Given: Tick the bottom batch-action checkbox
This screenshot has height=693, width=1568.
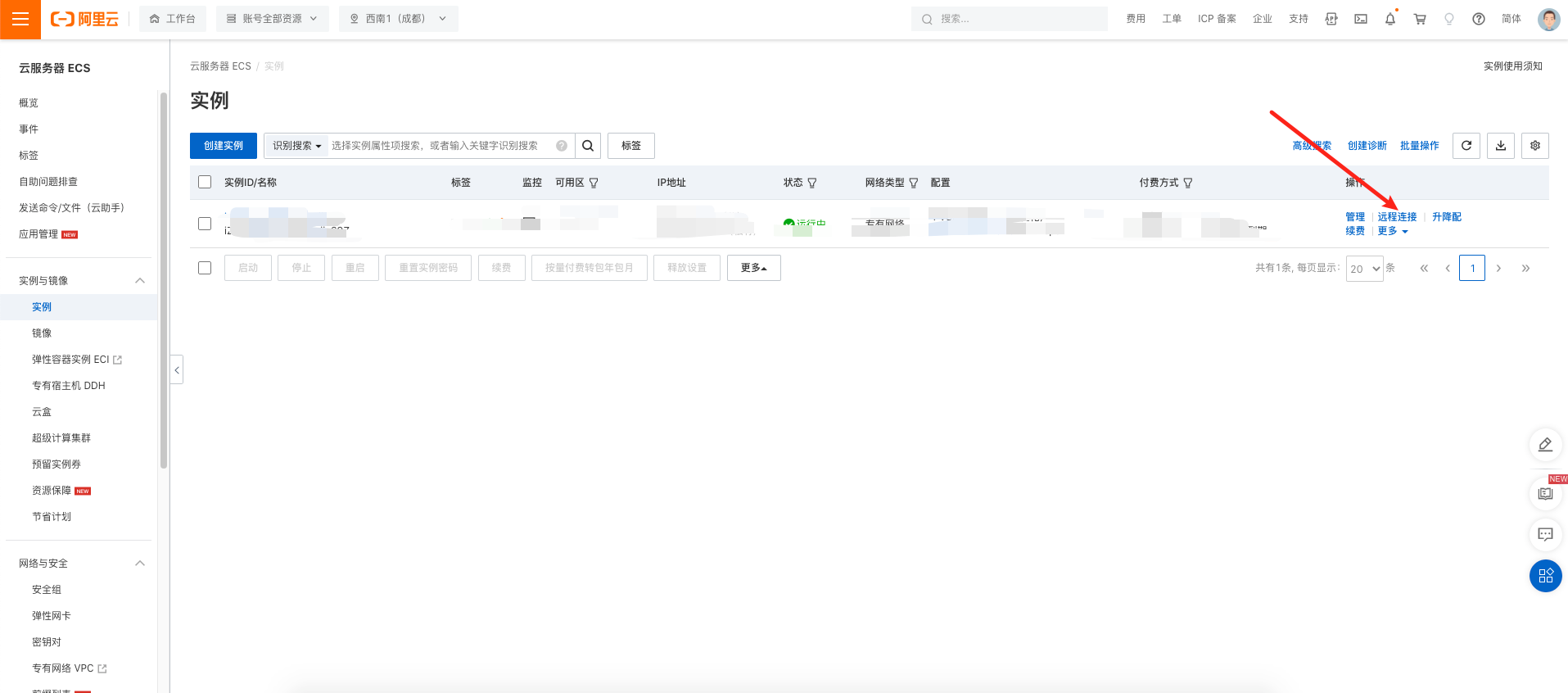Looking at the screenshot, I should coord(205,268).
